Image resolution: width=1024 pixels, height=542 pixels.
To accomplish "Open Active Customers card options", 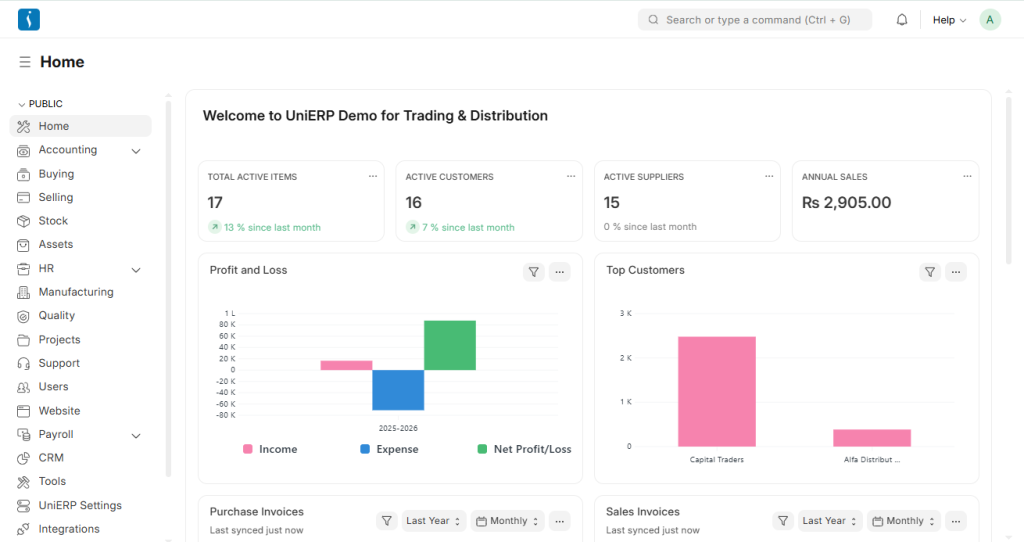I will (571, 176).
